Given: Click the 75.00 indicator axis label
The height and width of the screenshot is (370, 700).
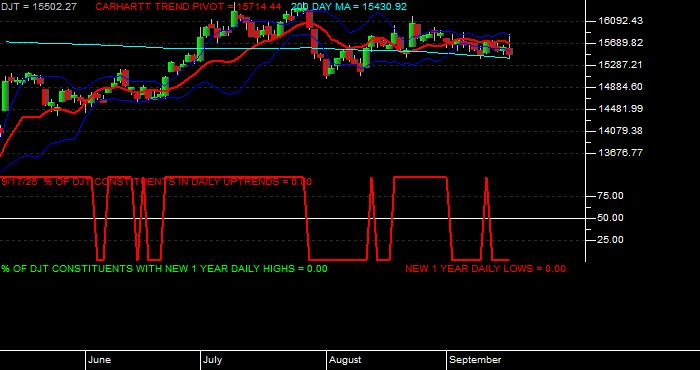Looking at the screenshot, I should coord(611,196).
